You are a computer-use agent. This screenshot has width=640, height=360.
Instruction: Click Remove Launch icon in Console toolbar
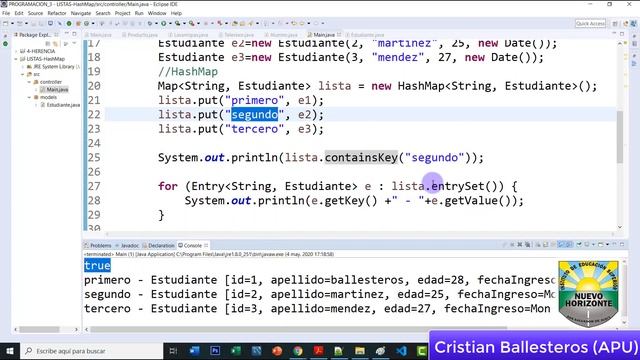tap(520, 244)
